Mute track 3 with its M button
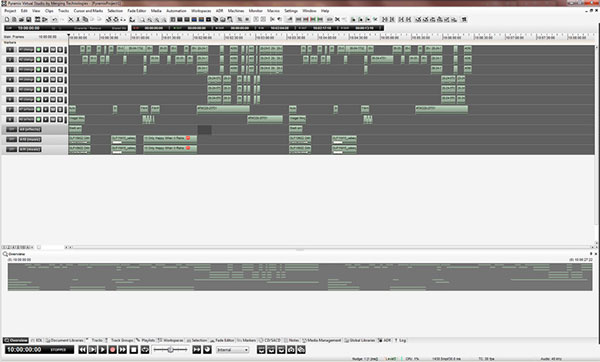600x362 pixels. coord(53,70)
